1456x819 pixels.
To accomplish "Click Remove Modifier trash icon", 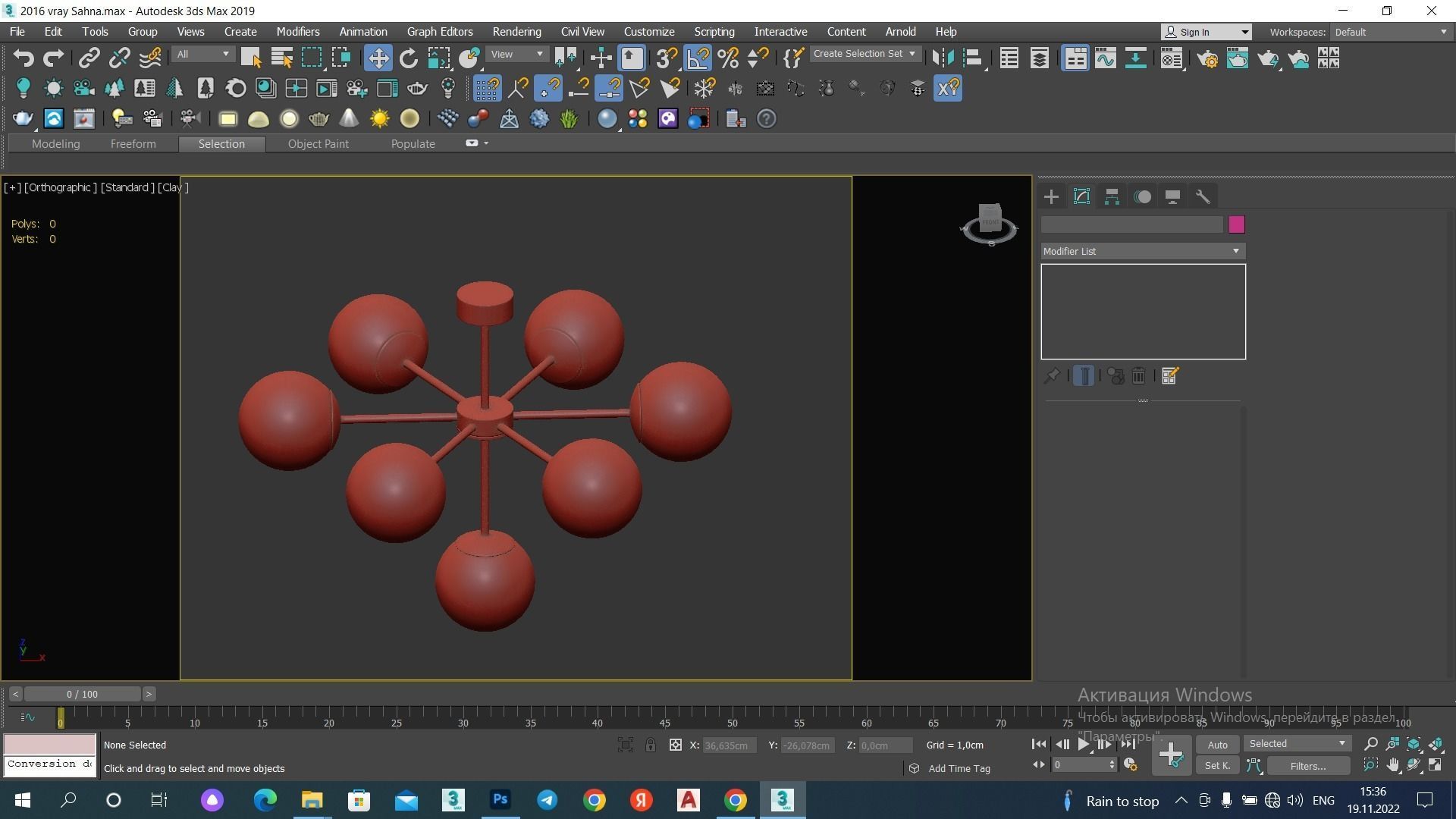I will pos(1138,375).
